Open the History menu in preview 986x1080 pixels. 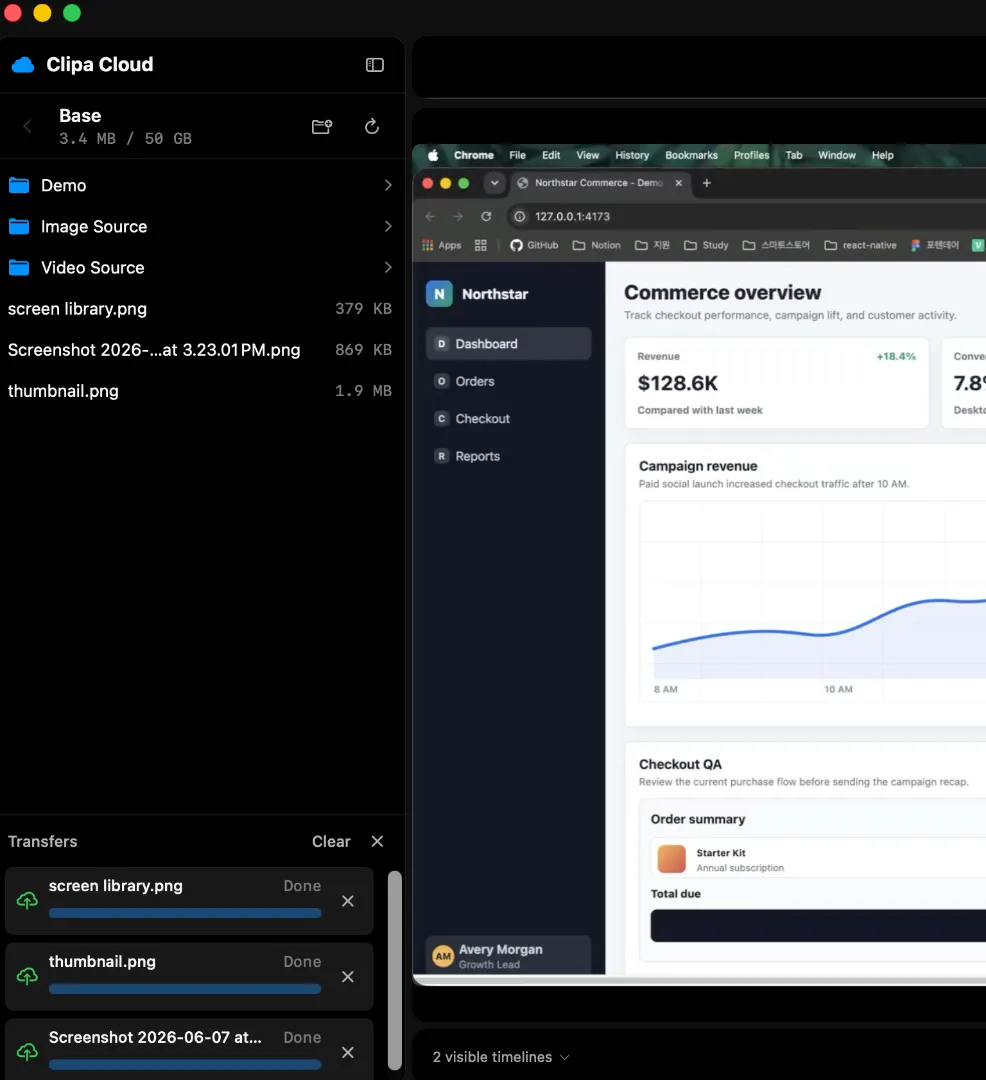(x=632, y=156)
